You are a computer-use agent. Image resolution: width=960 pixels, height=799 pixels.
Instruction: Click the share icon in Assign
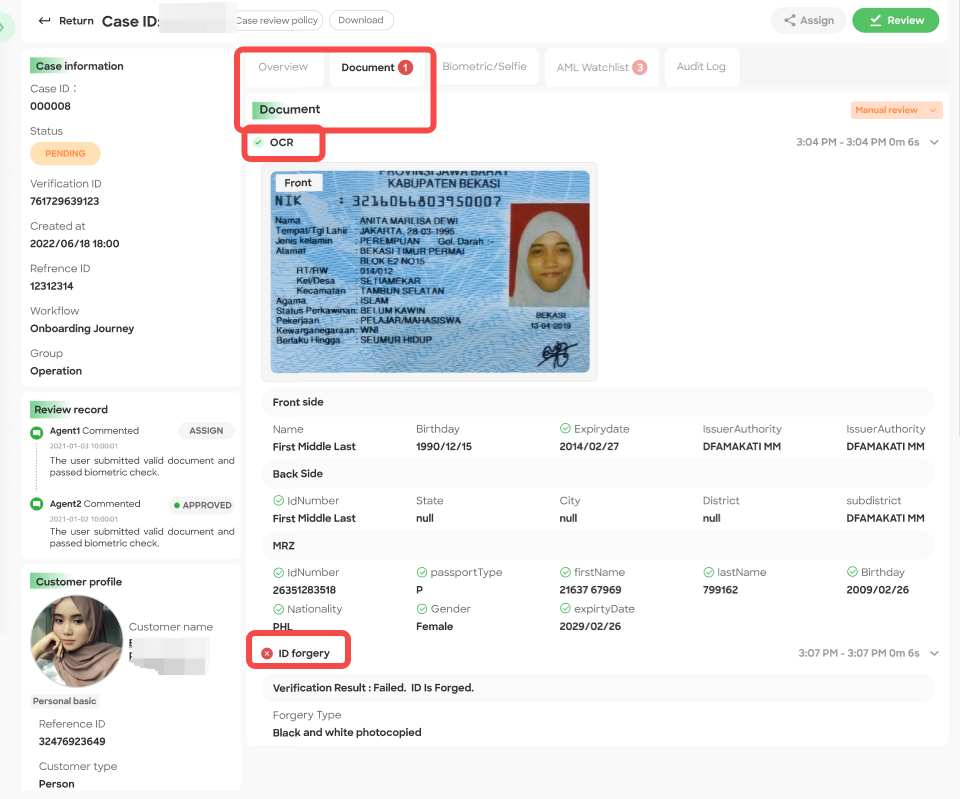coord(790,20)
